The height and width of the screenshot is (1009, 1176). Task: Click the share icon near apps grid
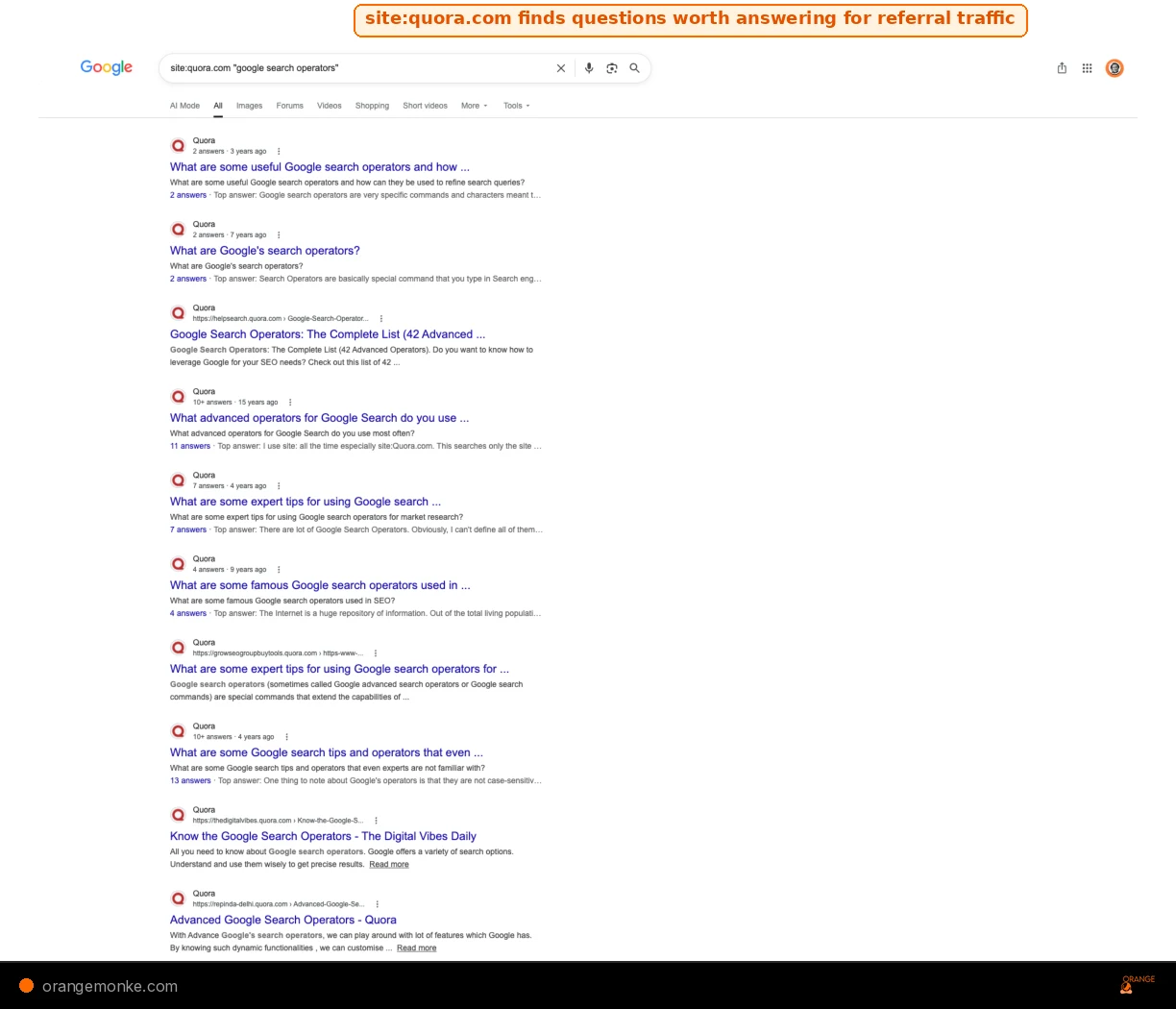(1062, 68)
